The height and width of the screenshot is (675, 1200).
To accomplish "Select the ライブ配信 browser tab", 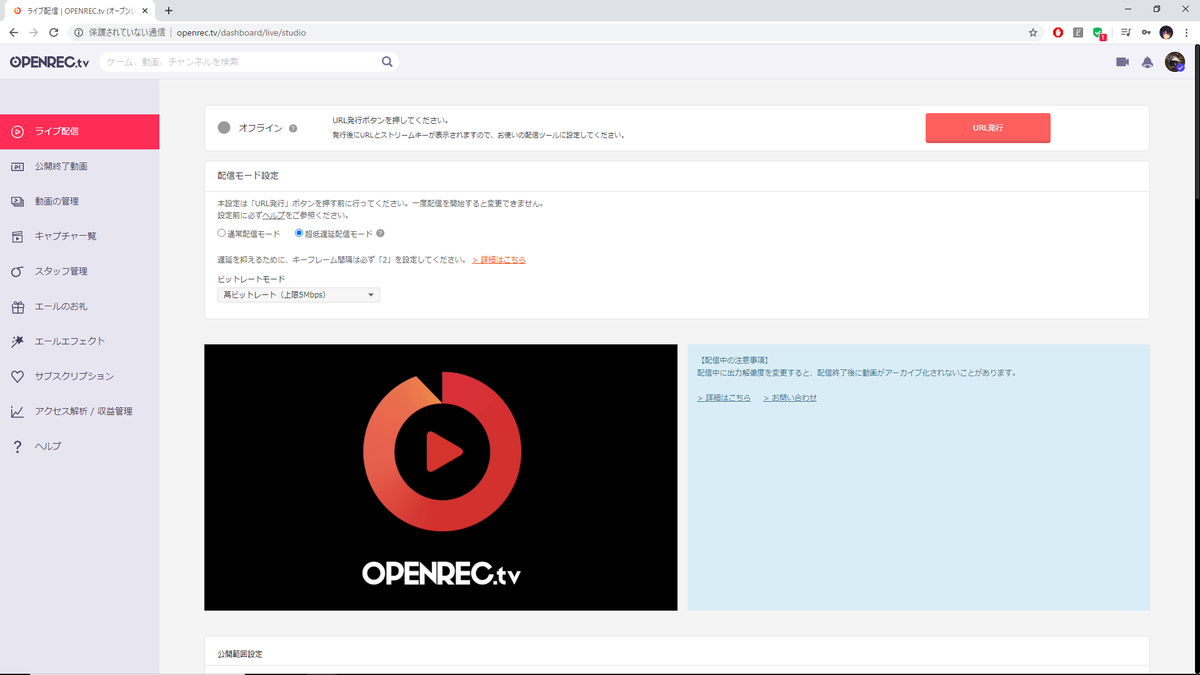I will (x=80, y=10).
